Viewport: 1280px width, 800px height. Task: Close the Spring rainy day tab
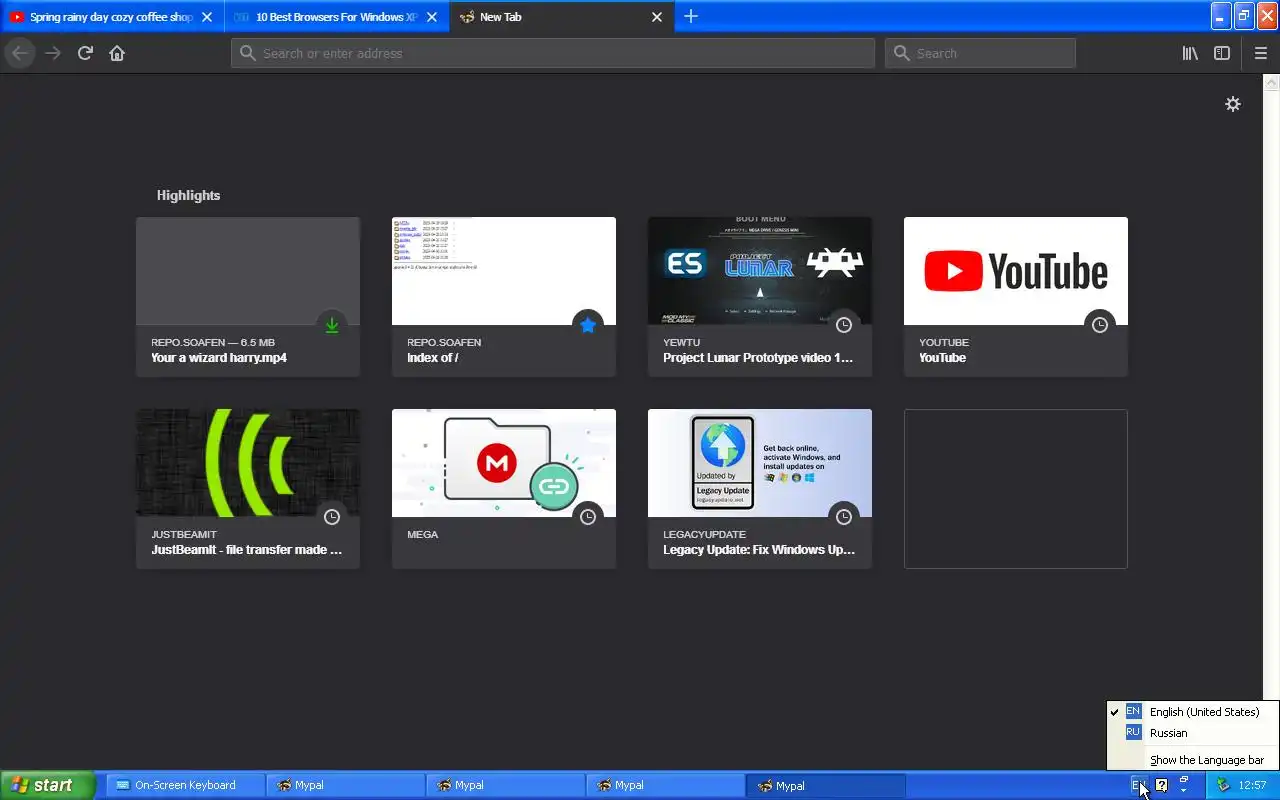coord(207,17)
